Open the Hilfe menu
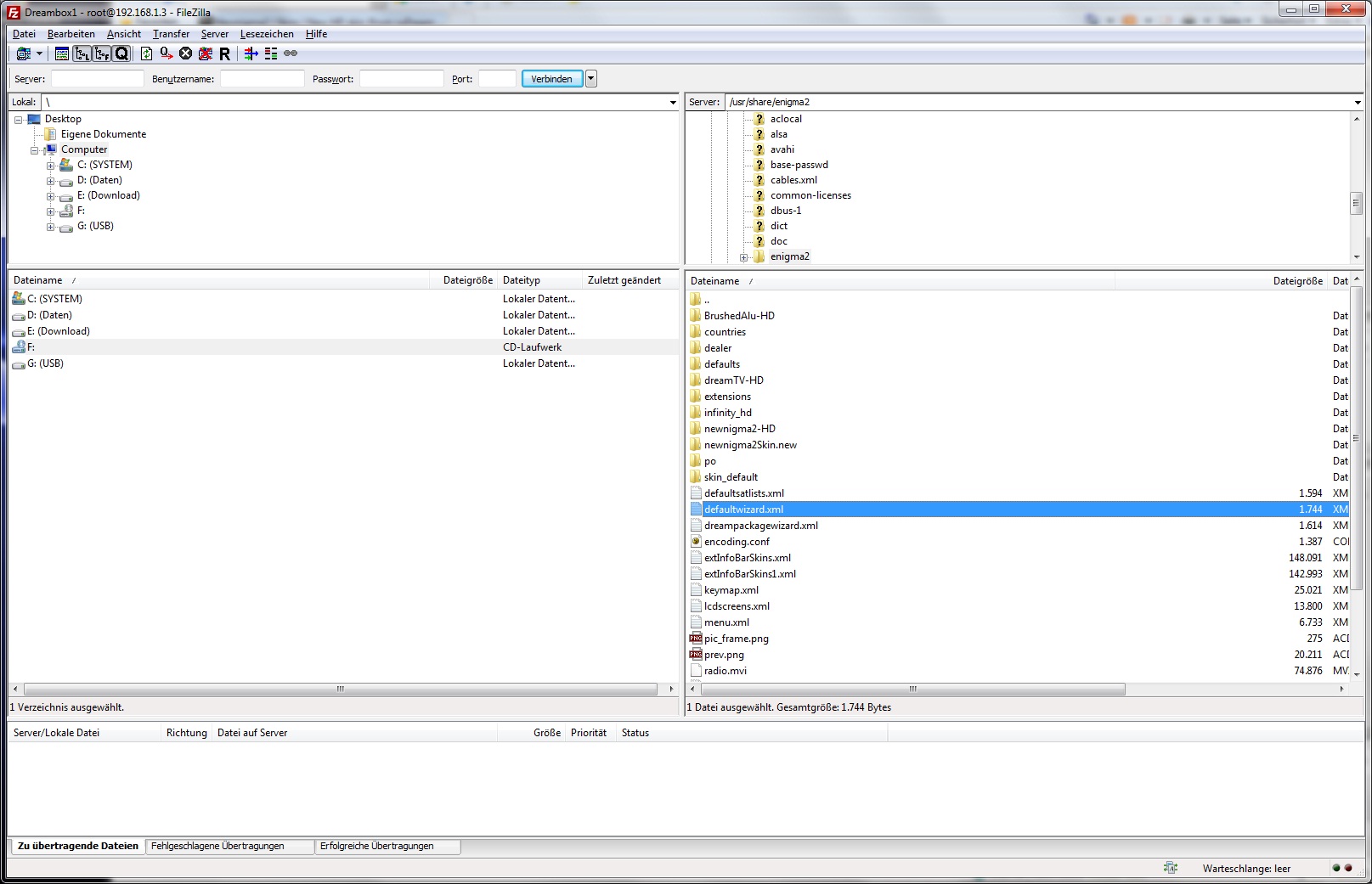 coord(316,34)
